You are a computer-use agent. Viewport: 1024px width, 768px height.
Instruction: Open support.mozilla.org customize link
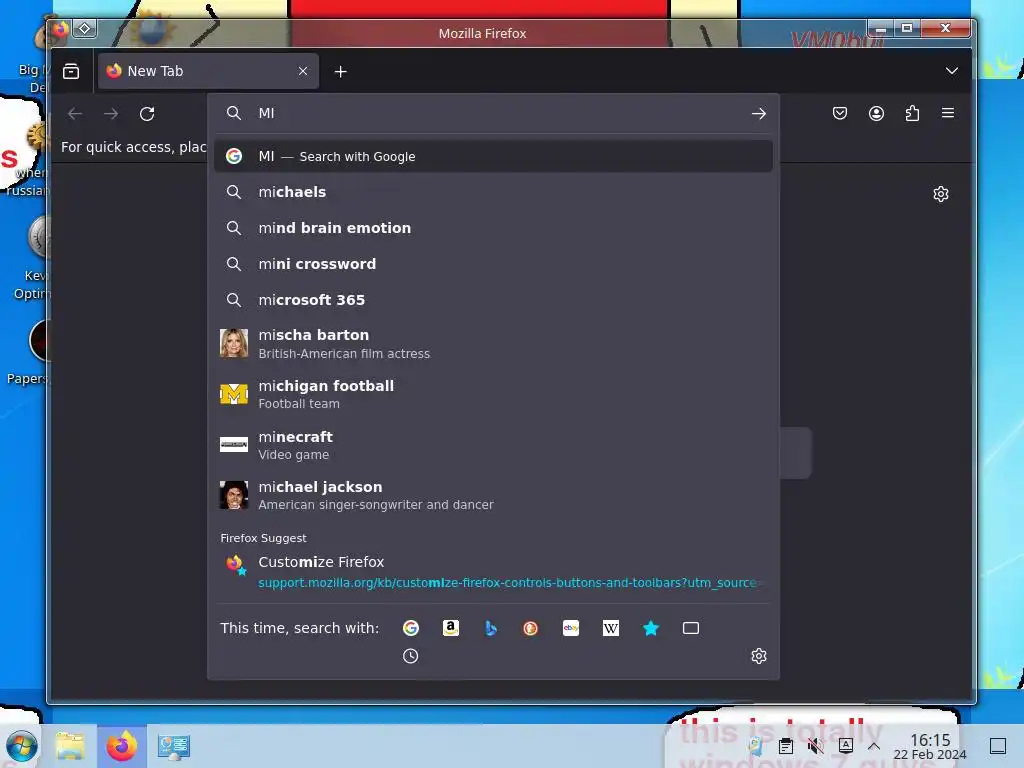point(507,583)
